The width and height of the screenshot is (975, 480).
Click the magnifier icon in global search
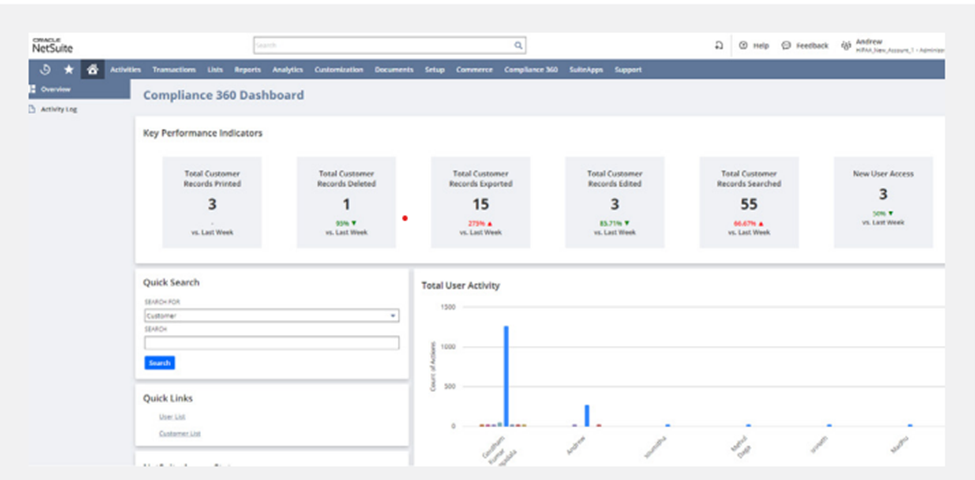point(518,45)
